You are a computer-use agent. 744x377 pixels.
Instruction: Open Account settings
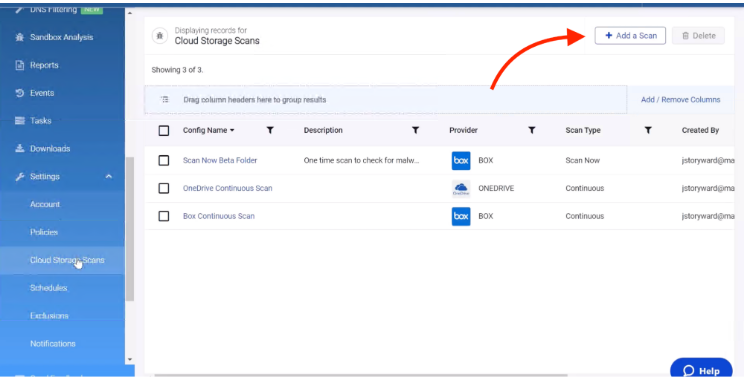click(45, 204)
